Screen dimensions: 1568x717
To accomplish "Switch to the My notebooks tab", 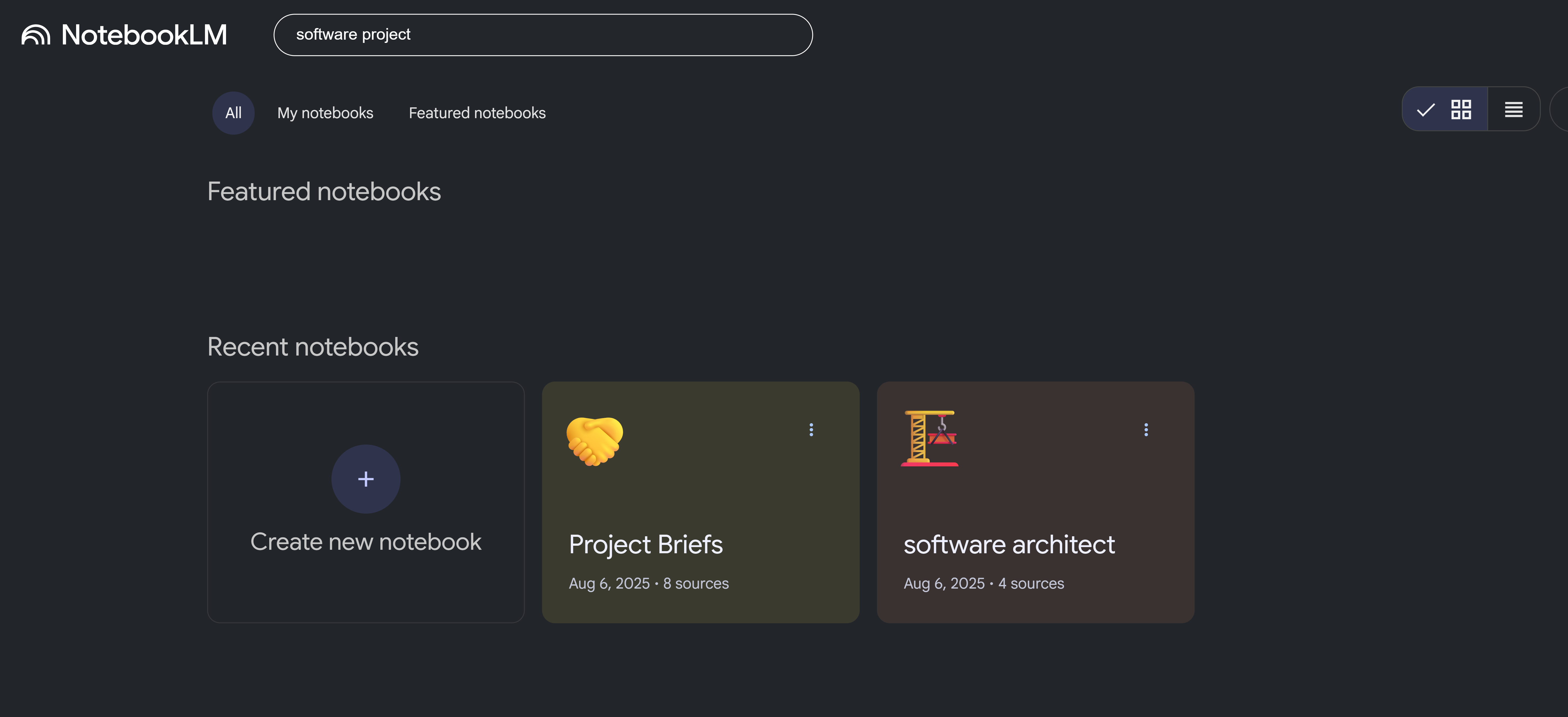I will pyautogui.click(x=325, y=113).
